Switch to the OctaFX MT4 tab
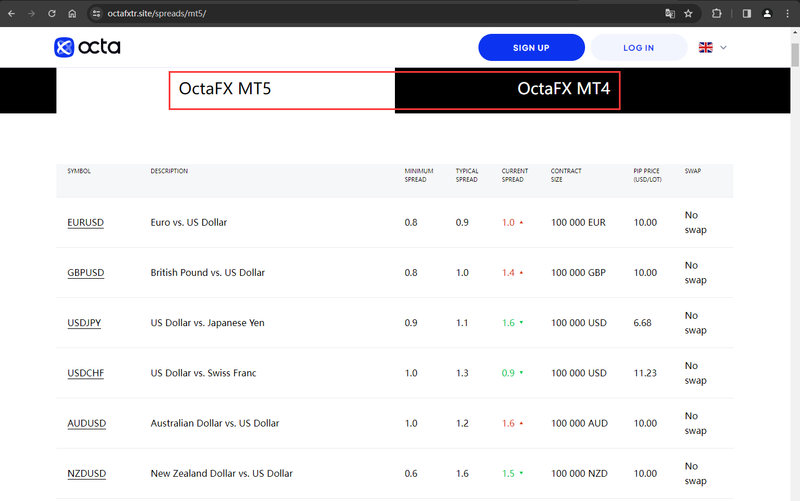Viewport: 800px width, 501px height. [x=563, y=89]
